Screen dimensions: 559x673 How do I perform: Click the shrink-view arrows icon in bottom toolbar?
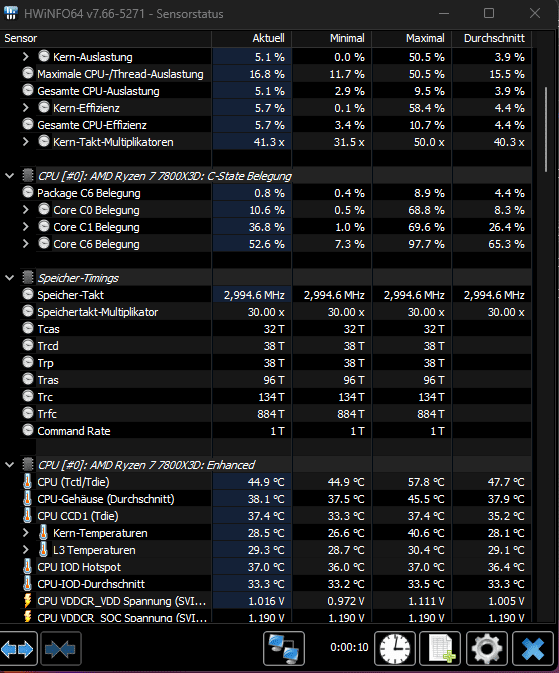(x=61, y=649)
